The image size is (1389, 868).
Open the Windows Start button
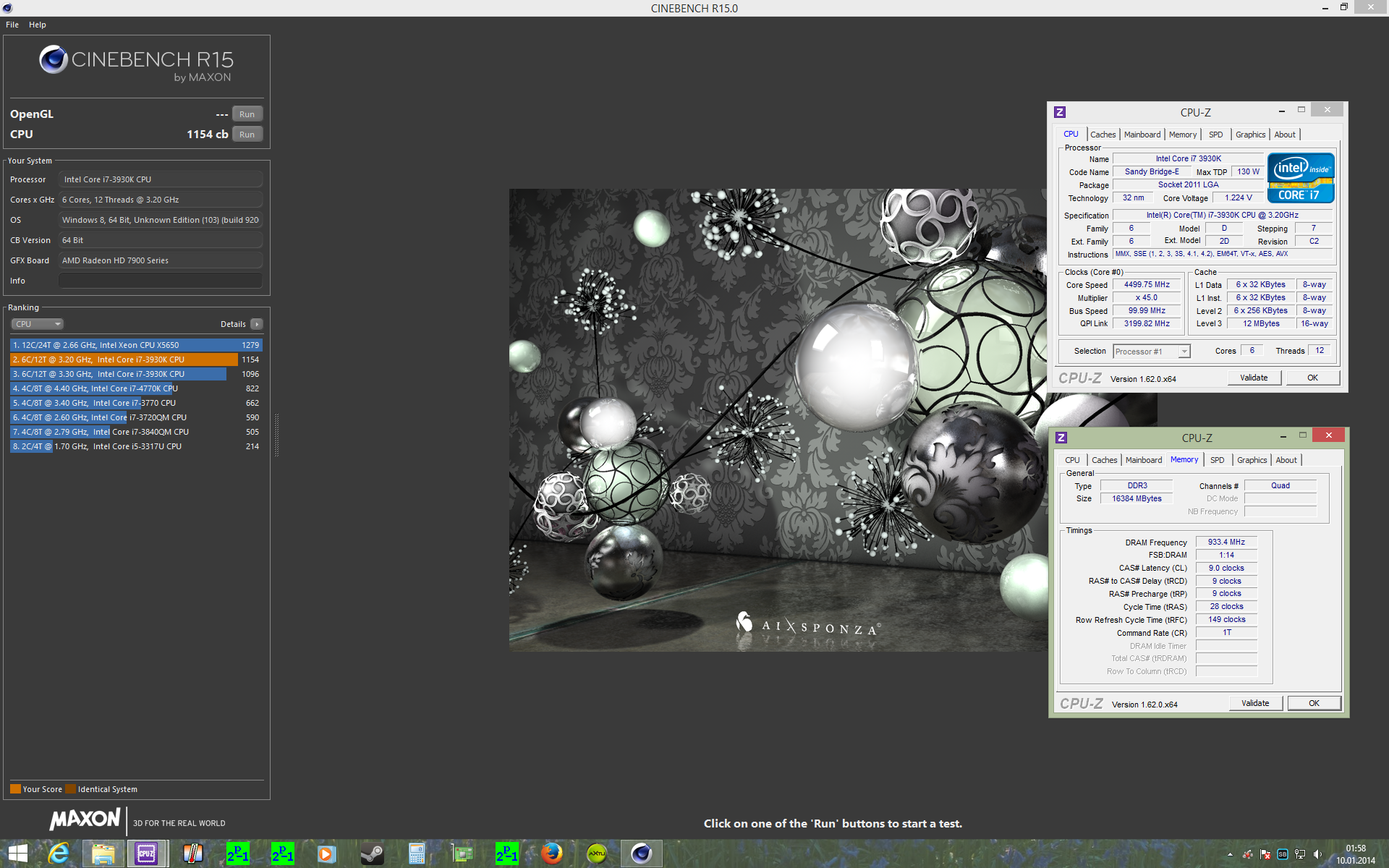click(x=18, y=854)
